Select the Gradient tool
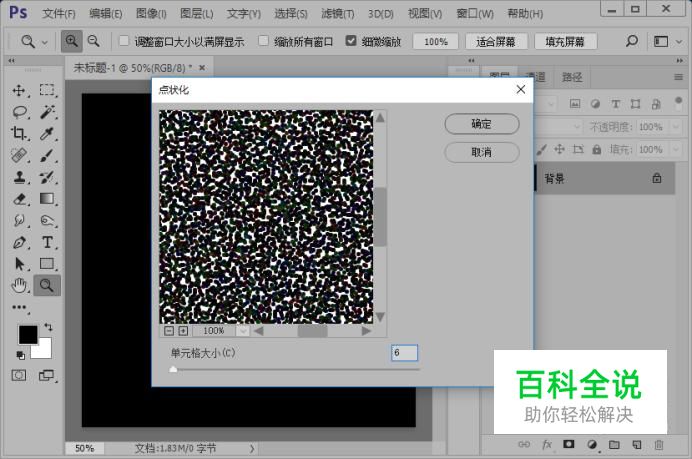 (47, 199)
